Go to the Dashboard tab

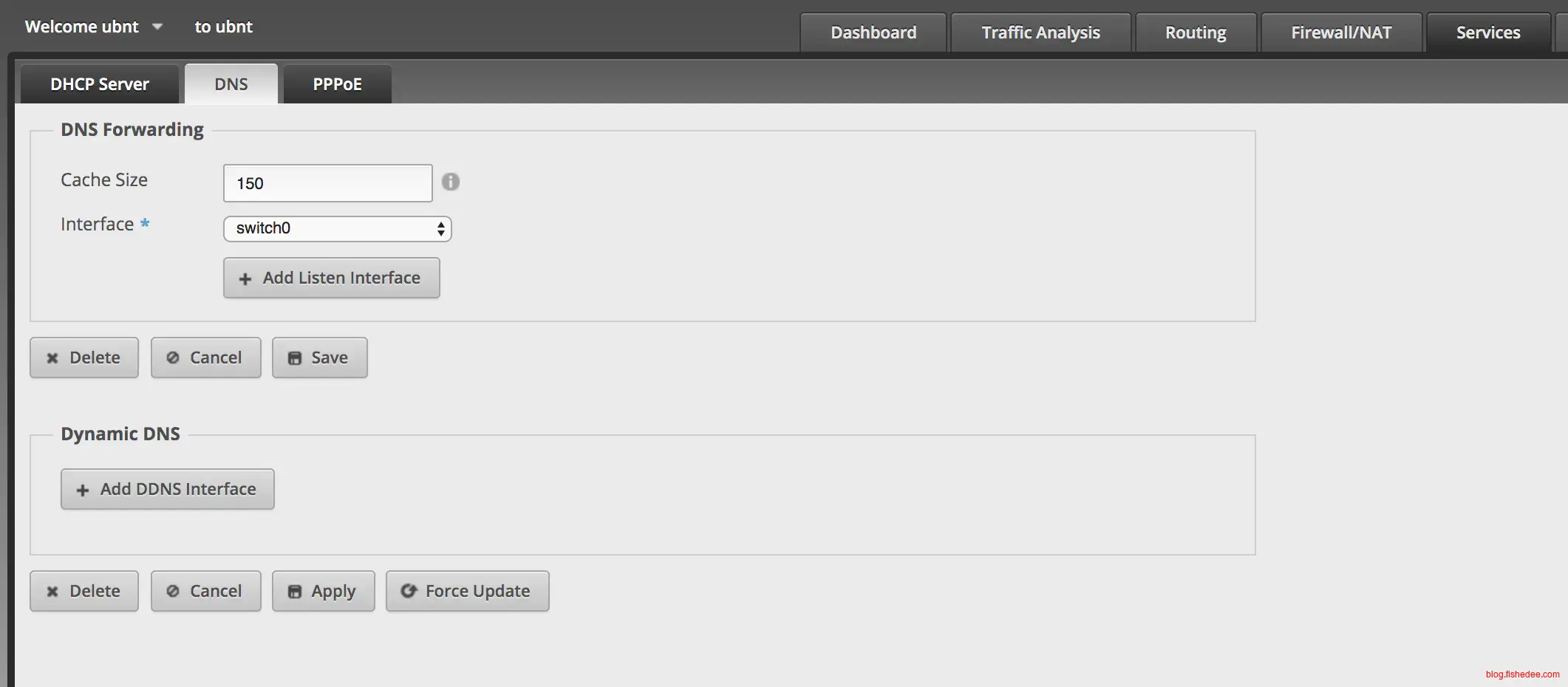[x=873, y=33]
